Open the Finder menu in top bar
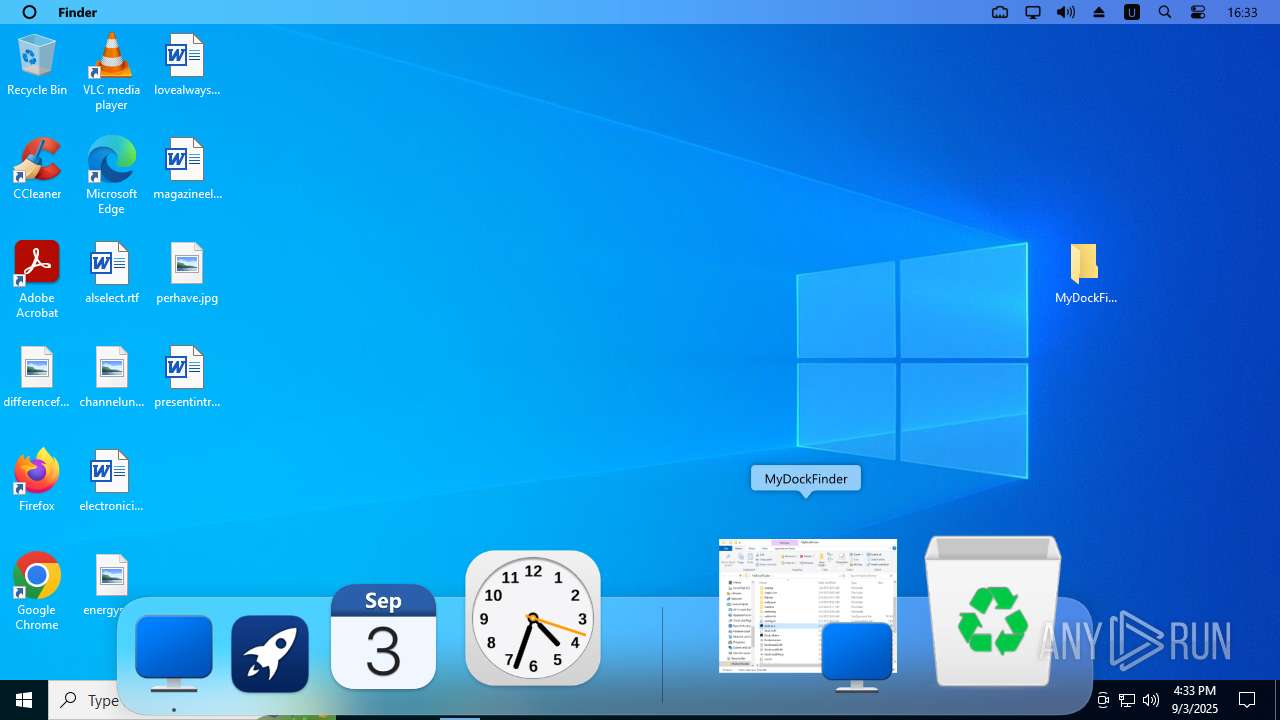The image size is (1280, 720). pyautogui.click(x=78, y=12)
